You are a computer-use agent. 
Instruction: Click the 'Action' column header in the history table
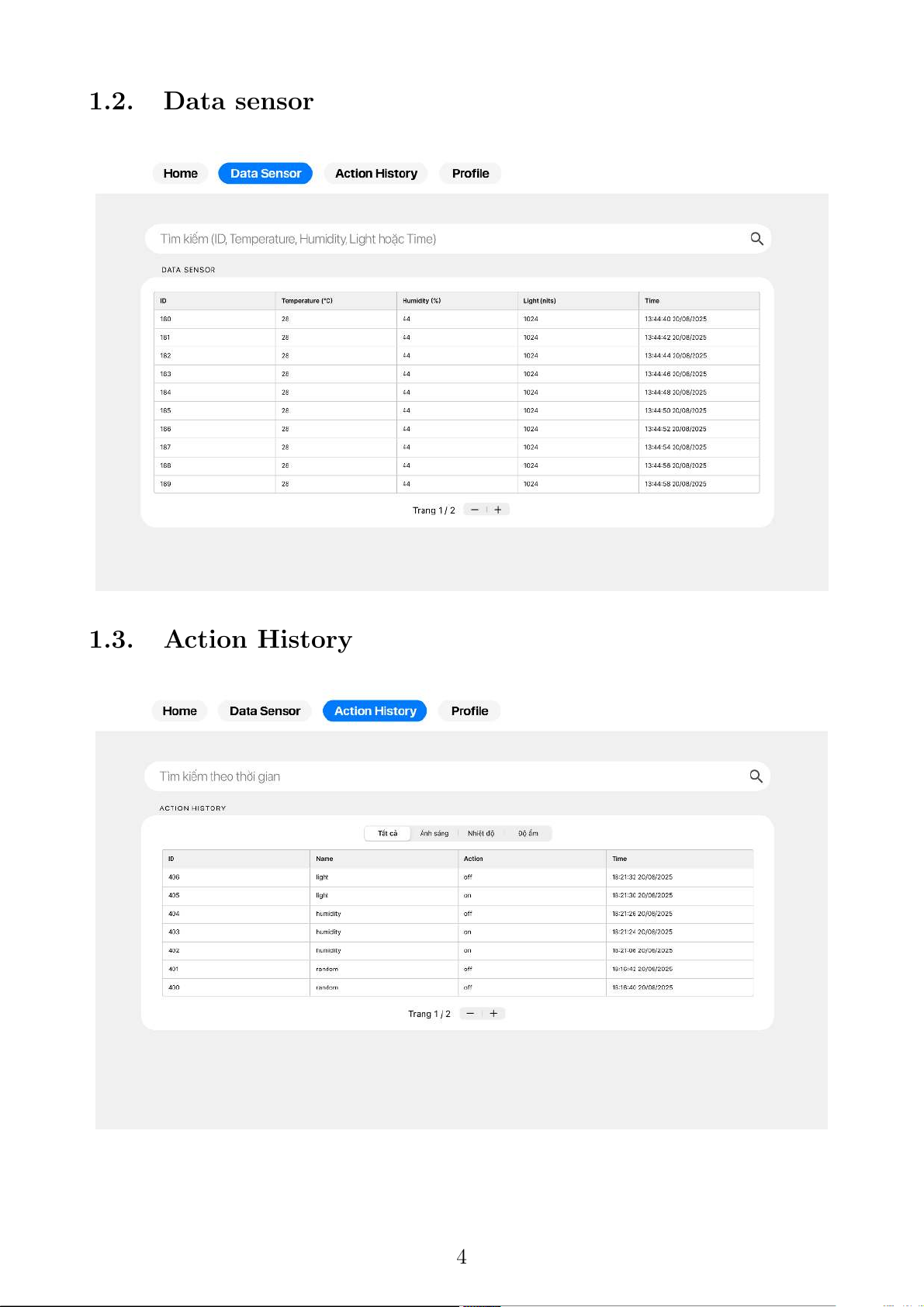[x=473, y=859]
